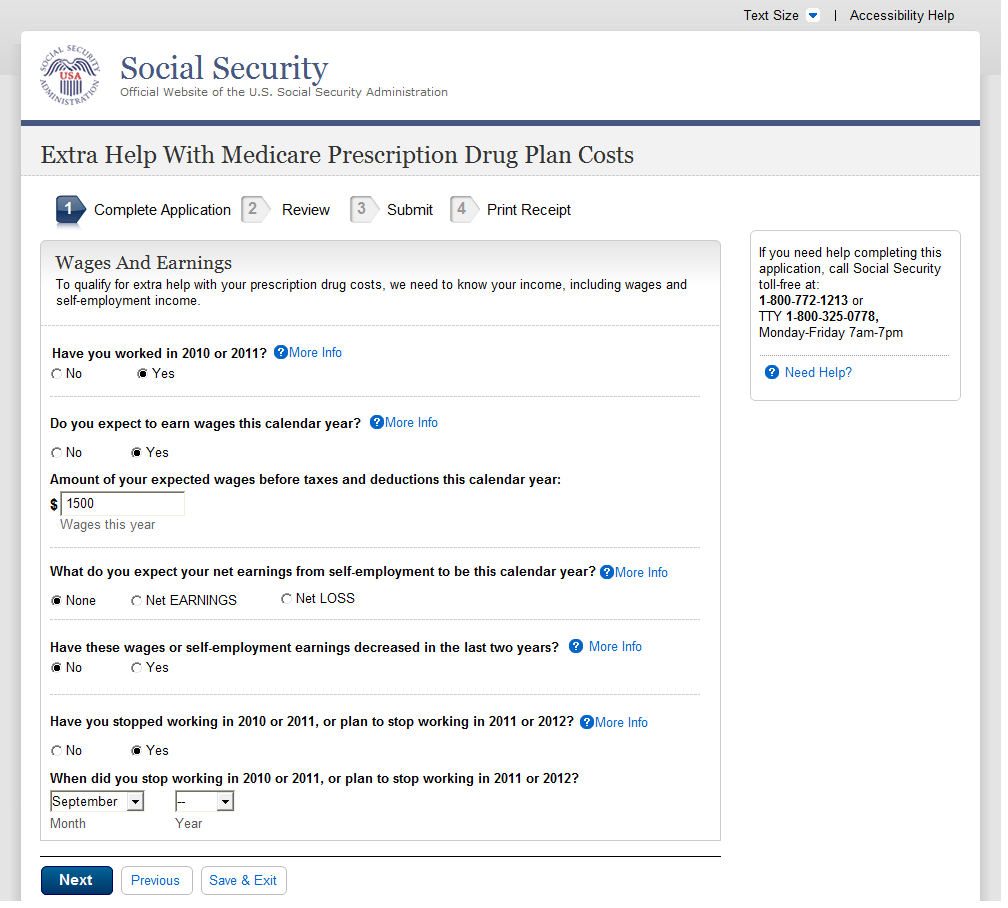Click the question mark icon beside Need Help
Viewport: 1008px width, 908px height.
772,373
